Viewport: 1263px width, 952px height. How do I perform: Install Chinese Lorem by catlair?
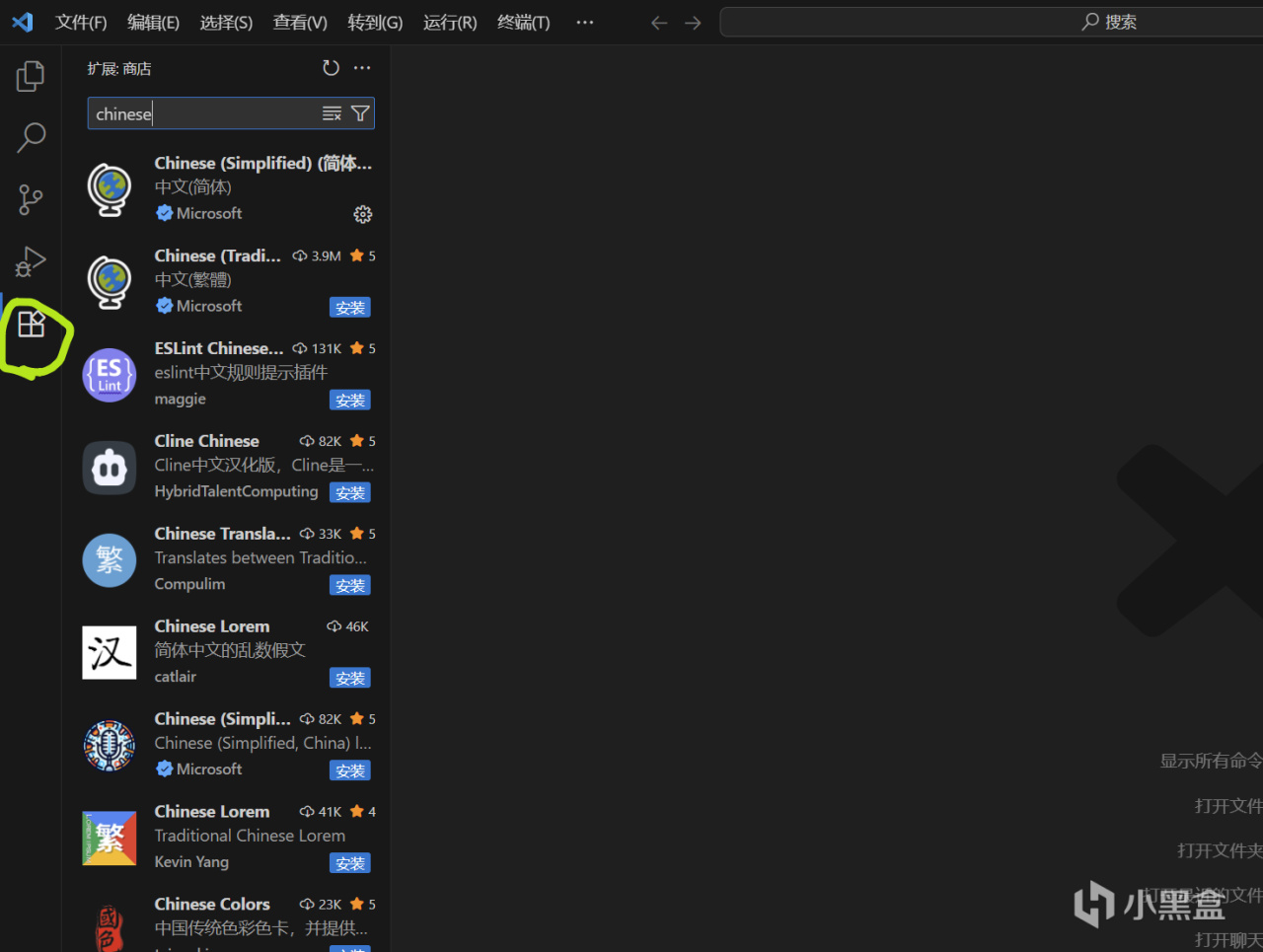tap(350, 679)
